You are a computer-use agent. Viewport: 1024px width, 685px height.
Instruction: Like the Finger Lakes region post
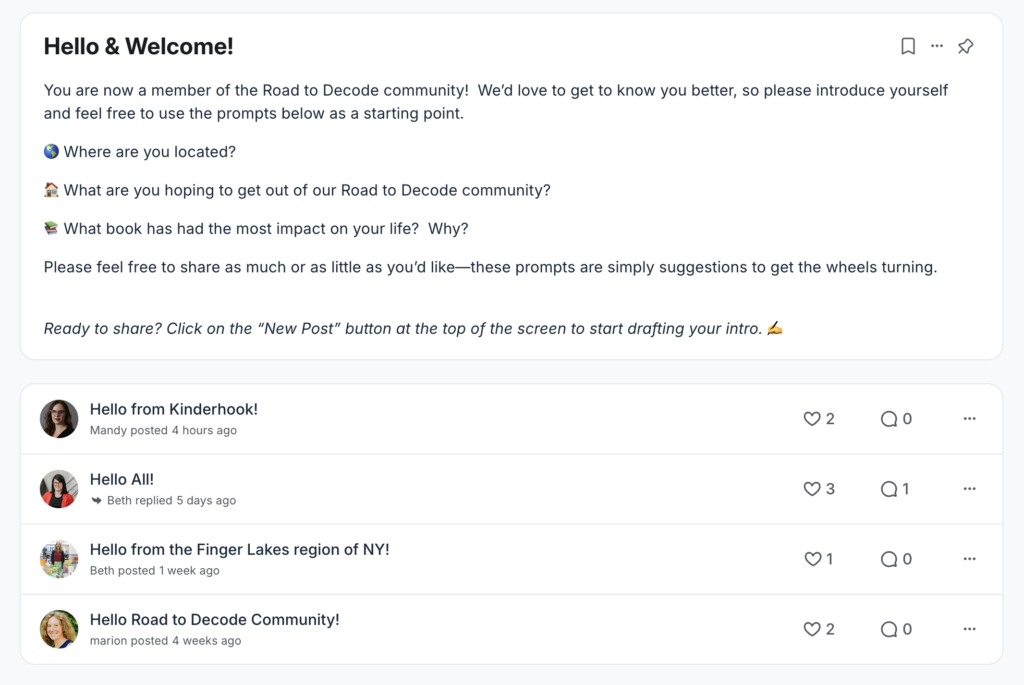click(x=811, y=559)
